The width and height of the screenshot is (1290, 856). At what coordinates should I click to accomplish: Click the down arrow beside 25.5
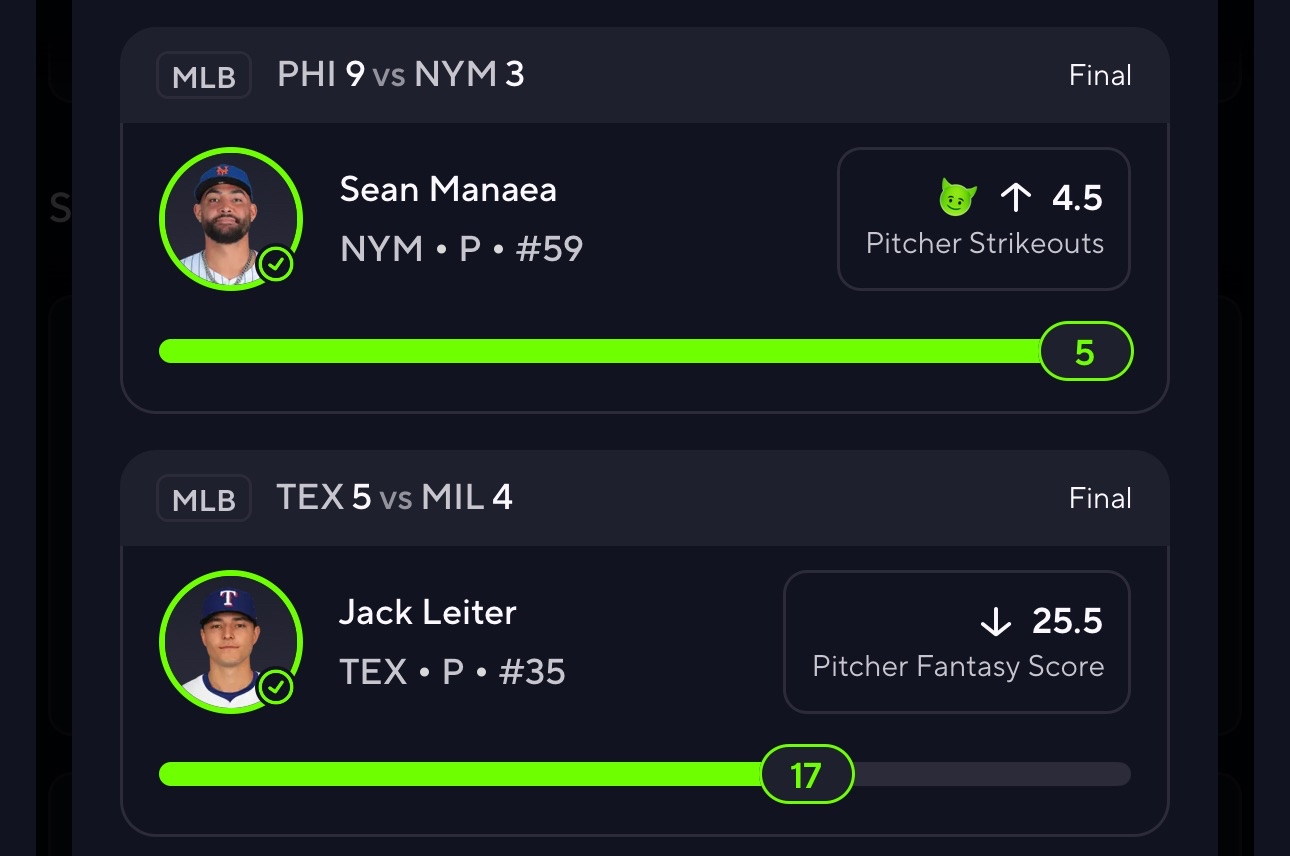[996, 622]
